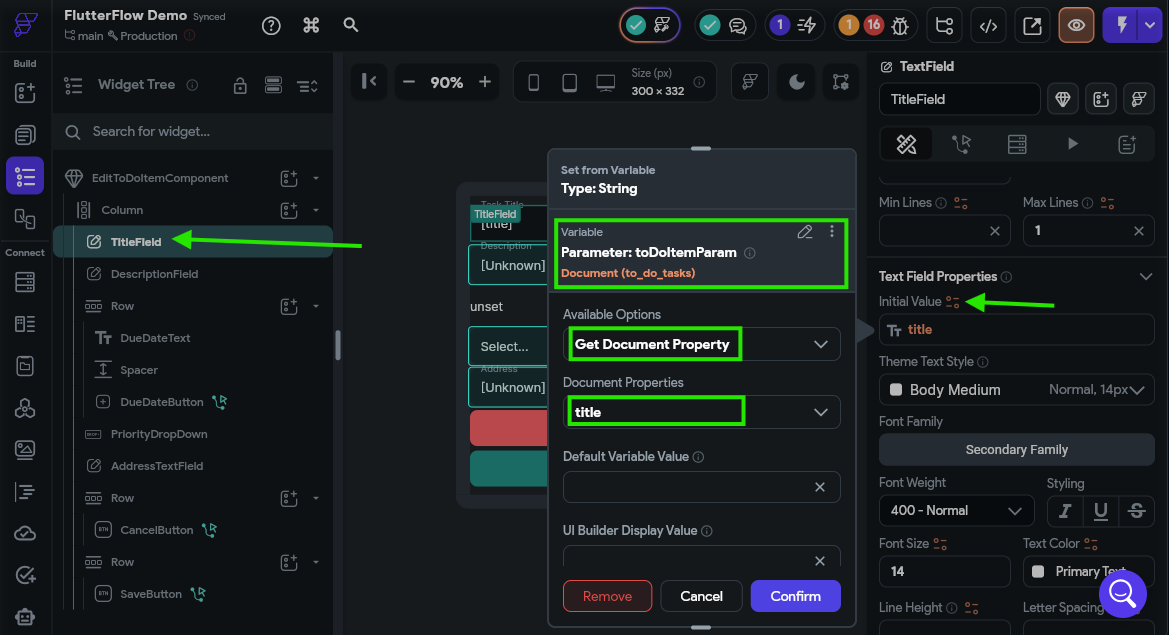Select the tablet device preview icon
This screenshot has width=1169, height=635.
[x=570, y=82]
